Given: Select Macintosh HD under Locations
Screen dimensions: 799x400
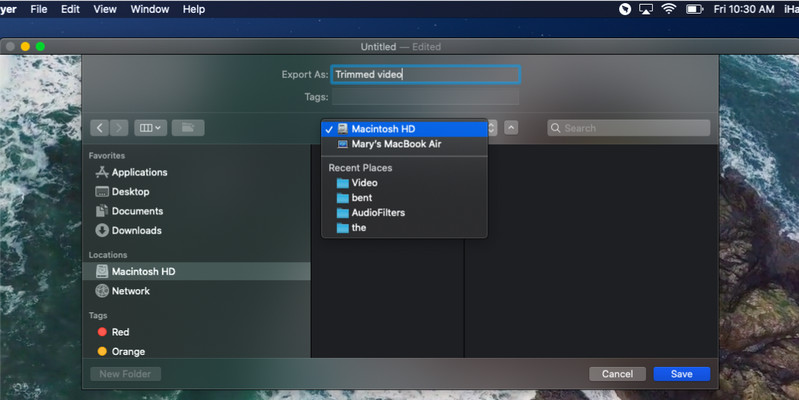Looking at the screenshot, I should (196, 272).
